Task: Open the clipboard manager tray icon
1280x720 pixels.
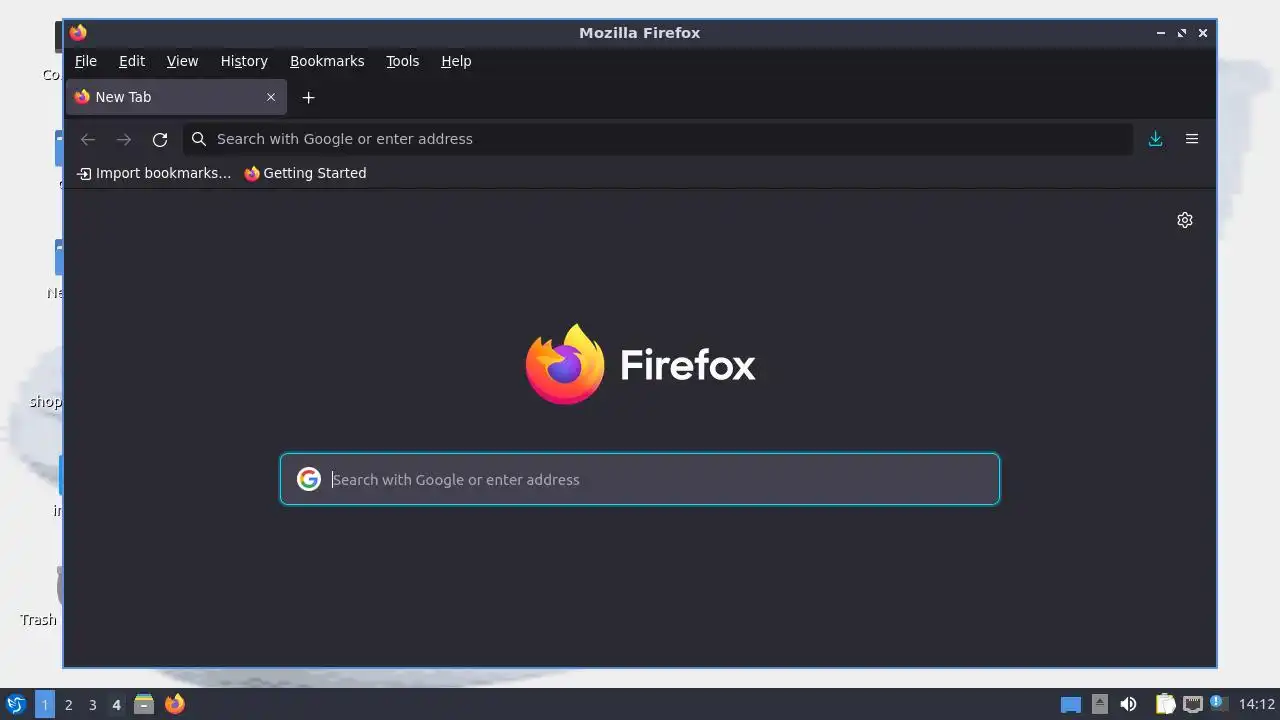Action: 1165,704
